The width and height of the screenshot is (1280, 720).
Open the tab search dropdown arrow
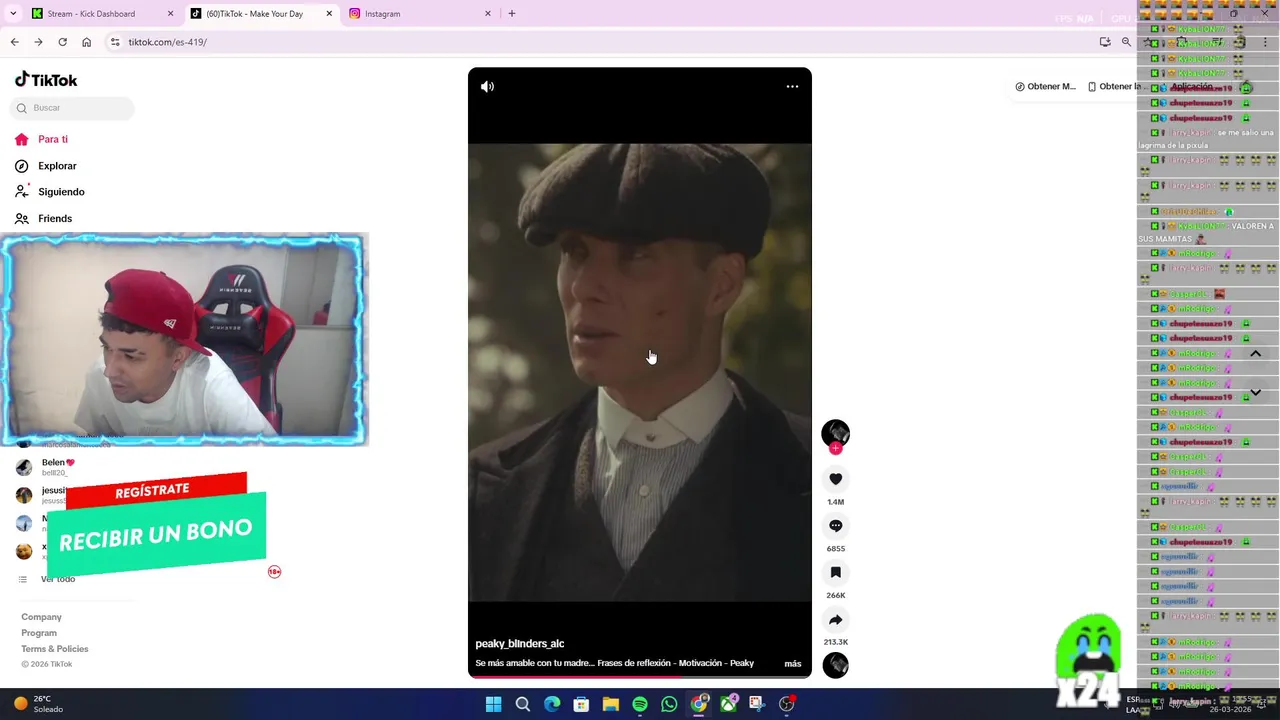coord(13,14)
